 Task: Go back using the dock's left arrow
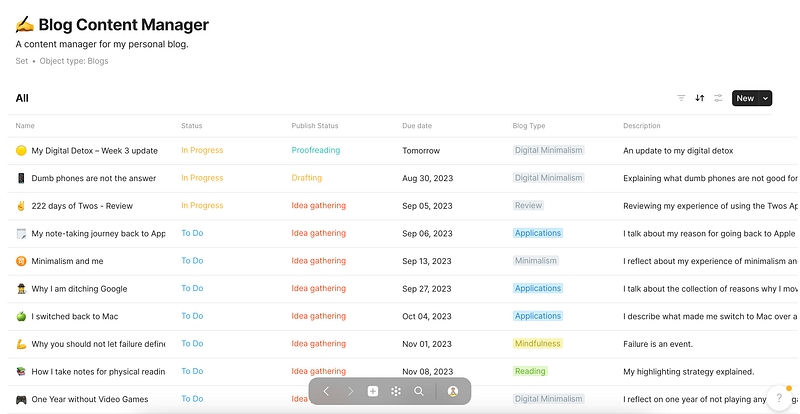[326, 391]
